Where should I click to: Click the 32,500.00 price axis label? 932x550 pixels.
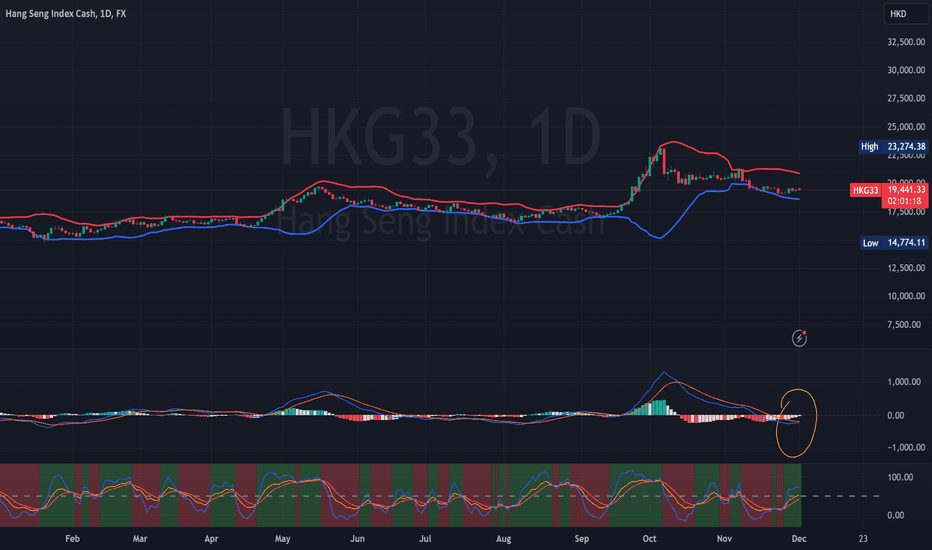point(906,42)
